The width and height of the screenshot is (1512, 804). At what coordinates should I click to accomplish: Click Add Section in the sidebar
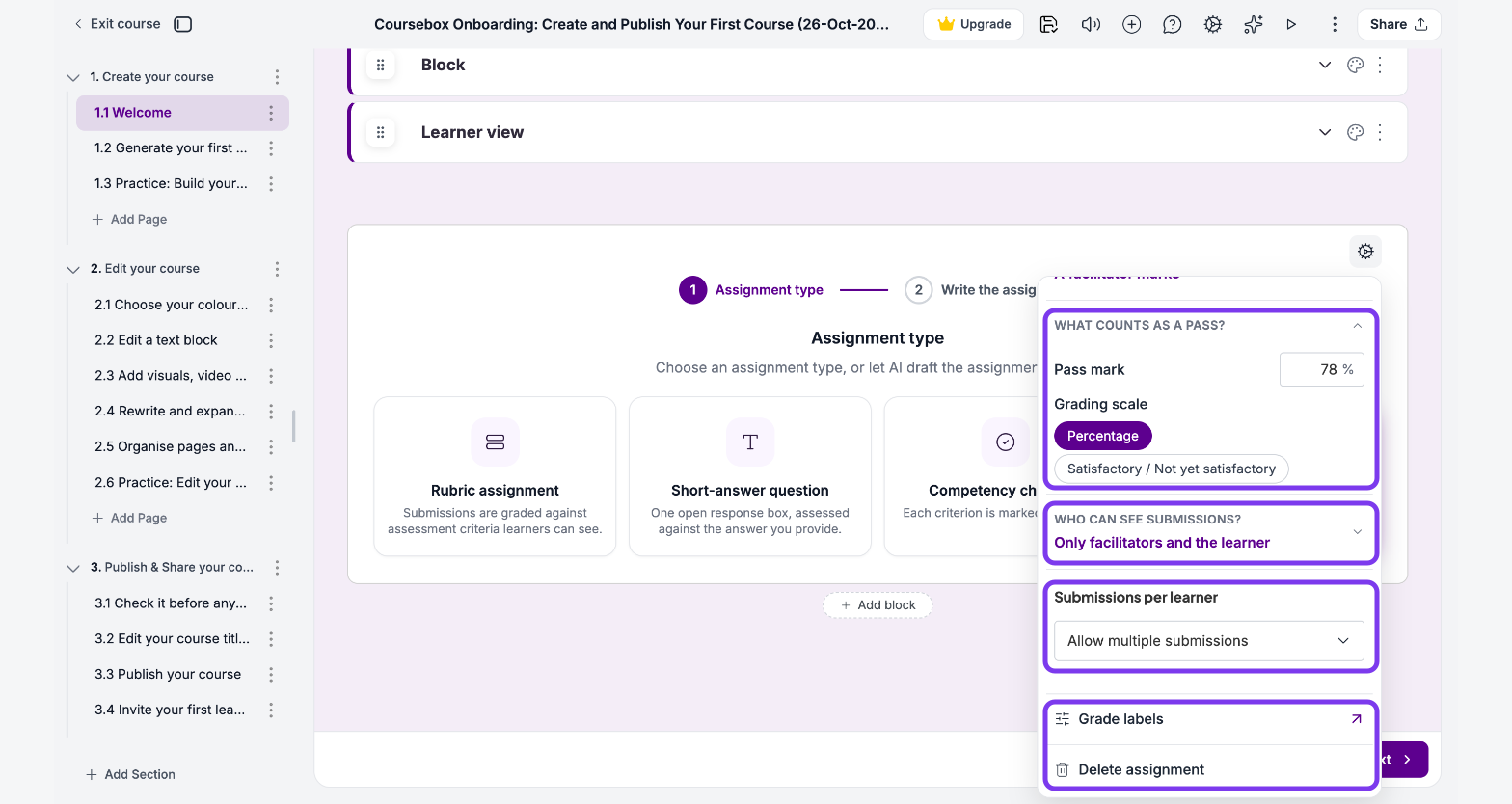[130, 774]
